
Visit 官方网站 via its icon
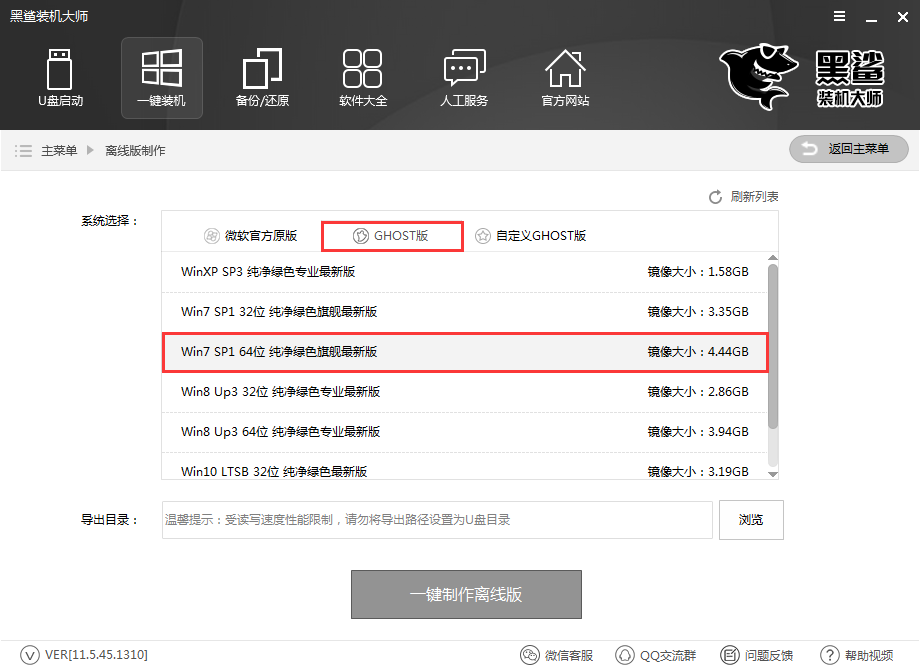tap(565, 78)
